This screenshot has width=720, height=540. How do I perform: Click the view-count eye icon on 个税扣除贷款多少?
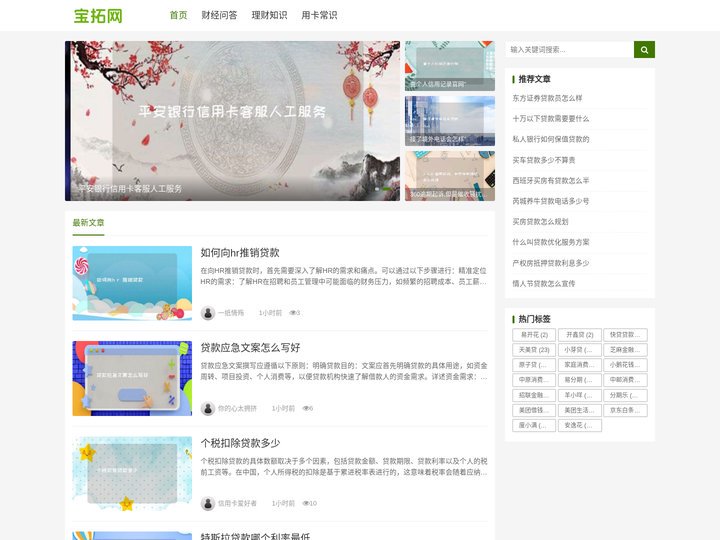pyautogui.click(x=305, y=503)
